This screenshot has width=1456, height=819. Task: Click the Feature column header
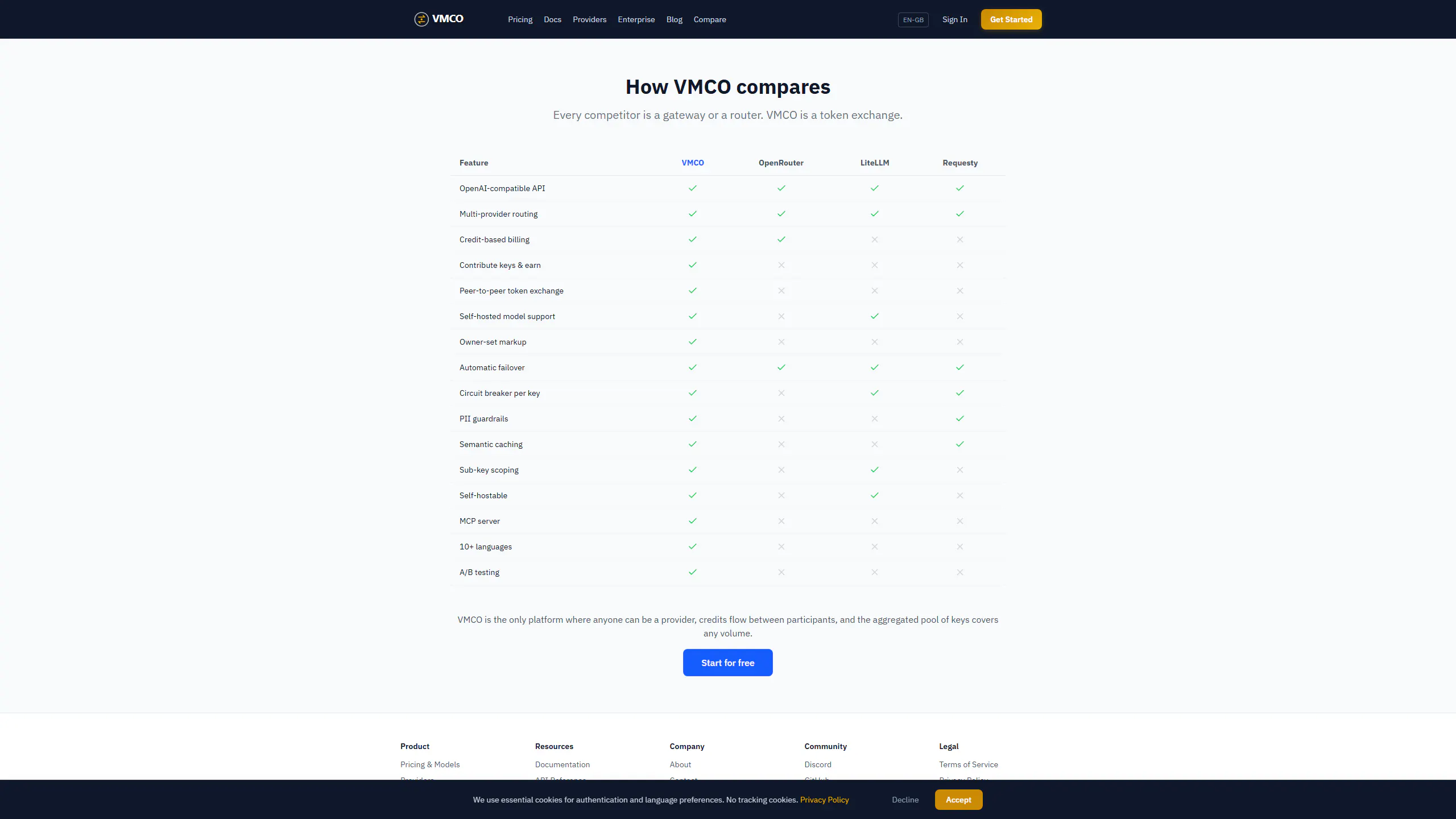pos(474,163)
